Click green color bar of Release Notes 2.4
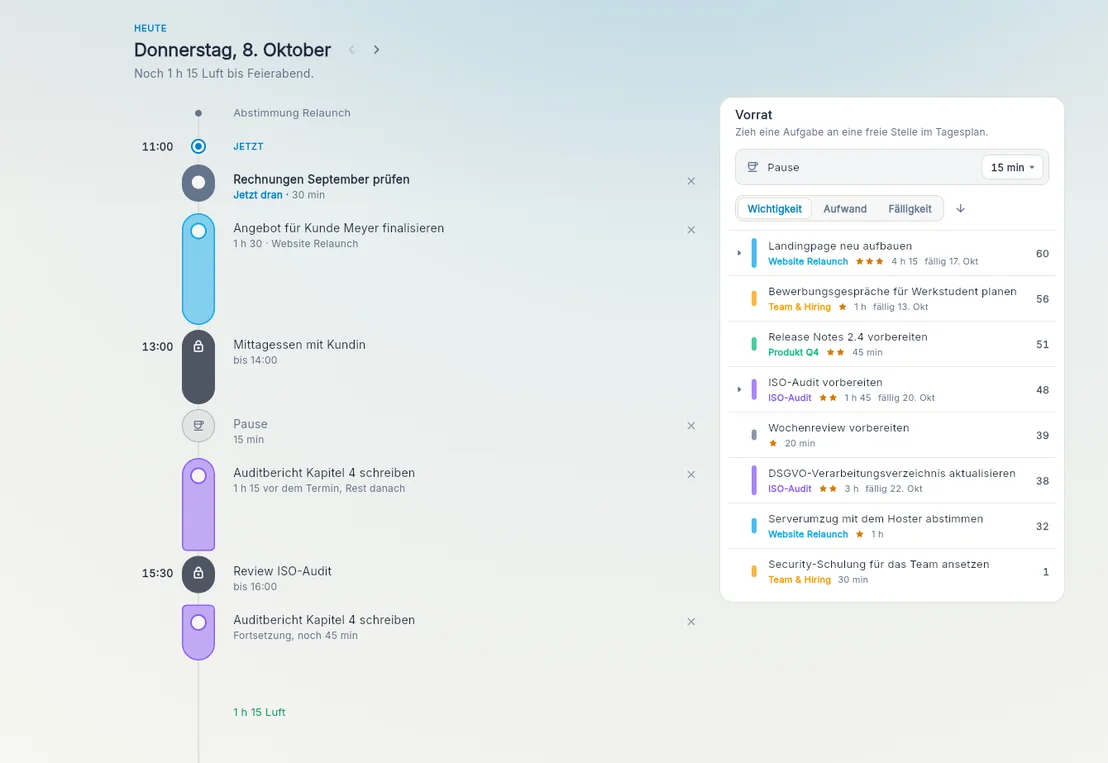 pos(754,344)
